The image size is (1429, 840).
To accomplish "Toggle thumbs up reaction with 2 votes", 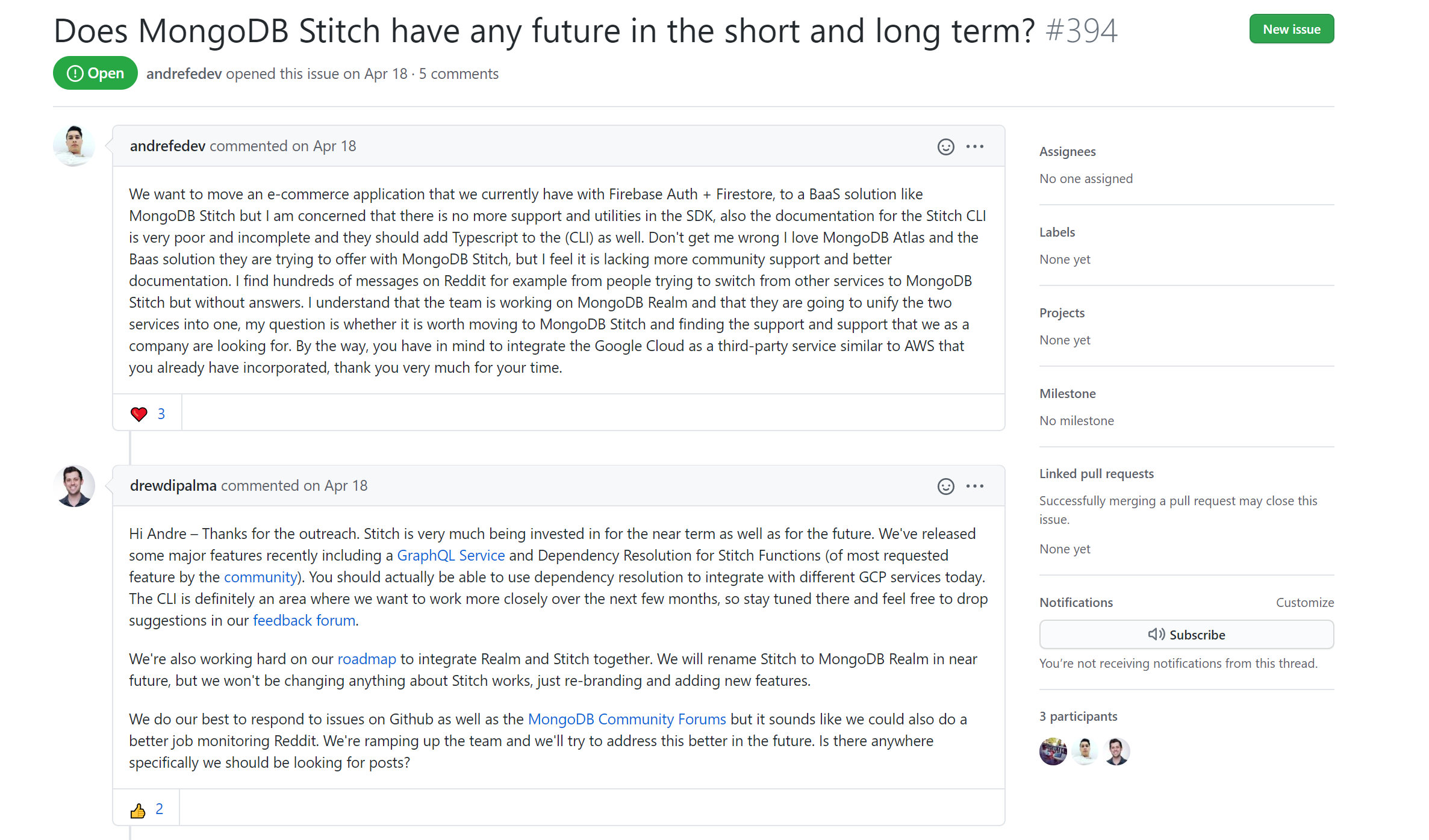I will coord(146,809).
